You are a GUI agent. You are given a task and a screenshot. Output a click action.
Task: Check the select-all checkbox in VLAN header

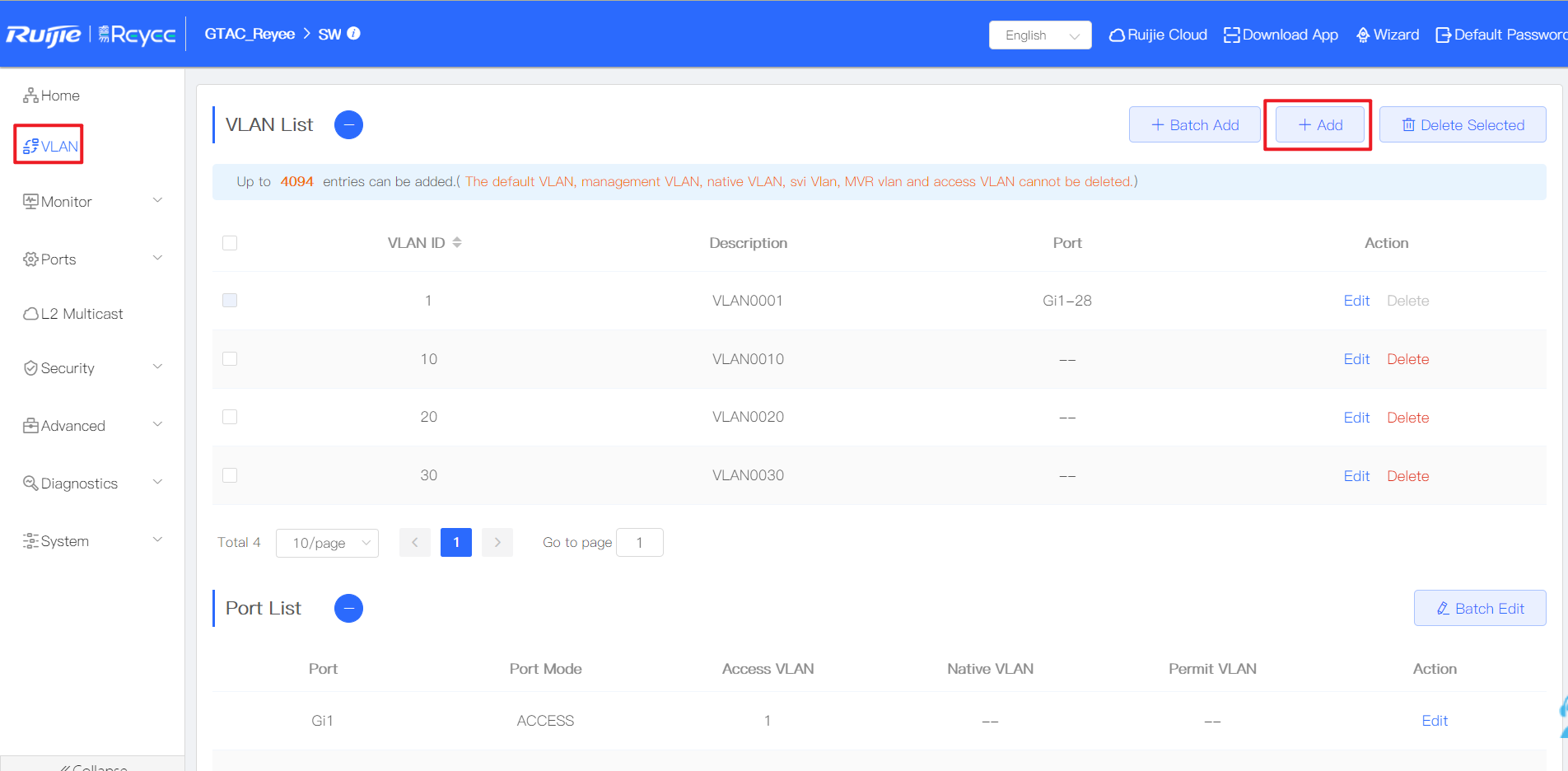point(230,243)
